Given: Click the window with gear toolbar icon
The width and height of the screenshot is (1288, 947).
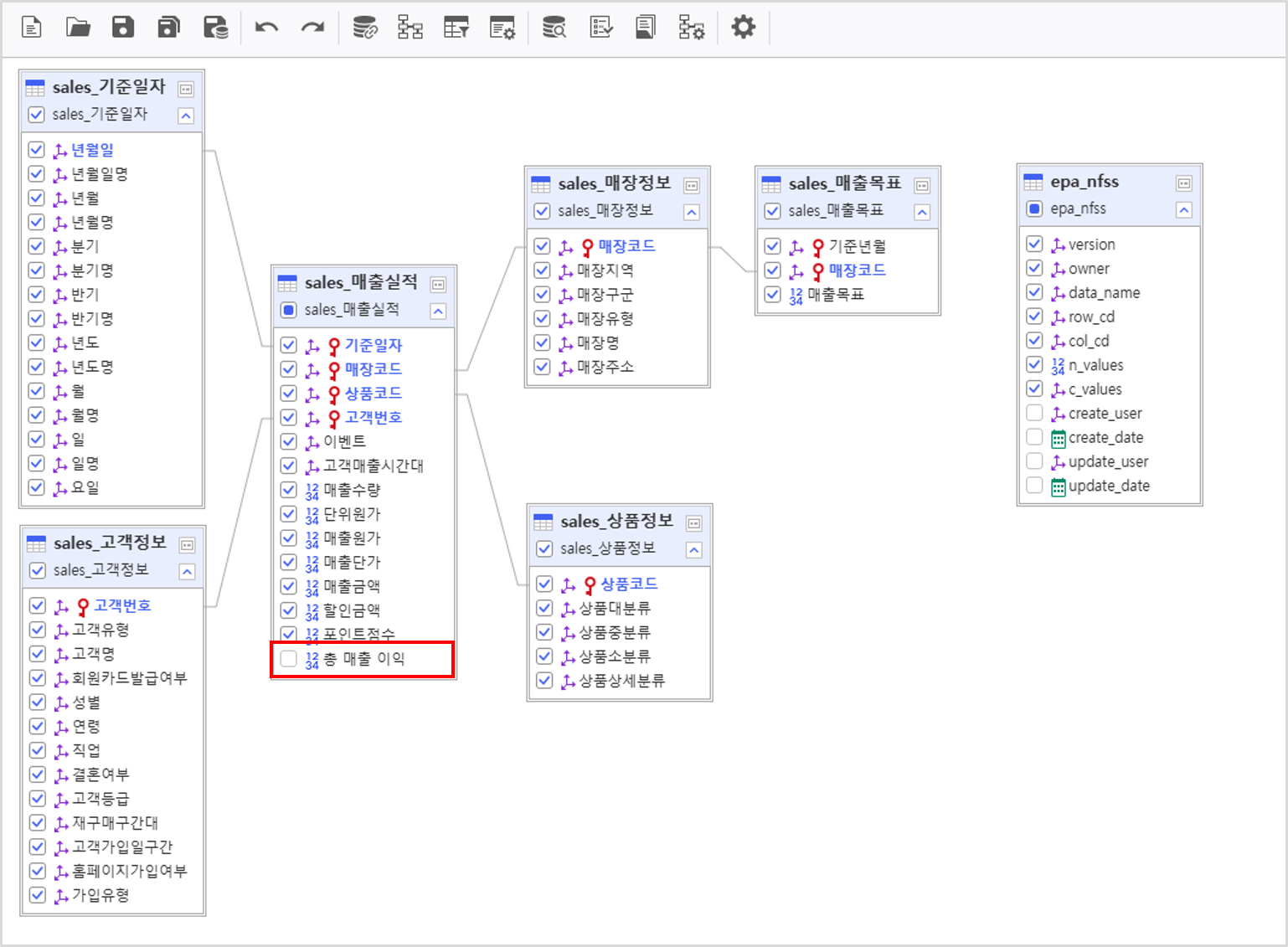Looking at the screenshot, I should pyautogui.click(x=502, y=28).
